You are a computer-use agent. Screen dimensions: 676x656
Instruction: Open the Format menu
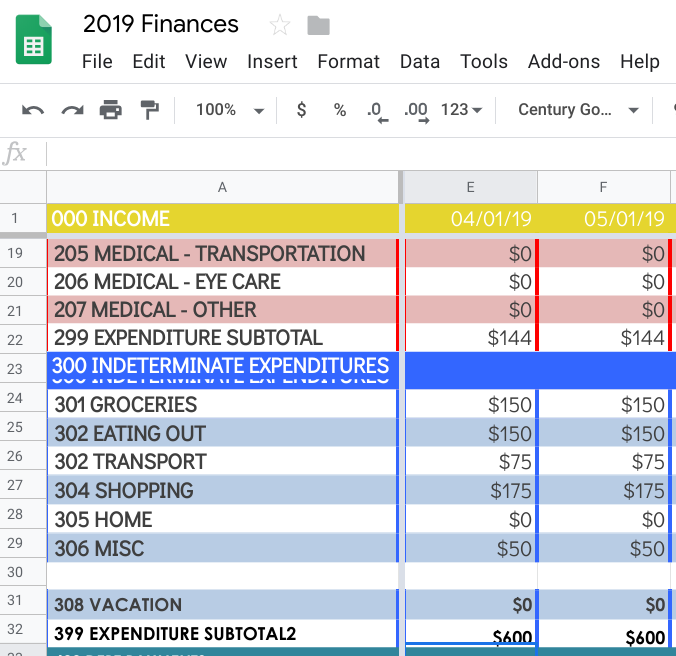(348, 61)
